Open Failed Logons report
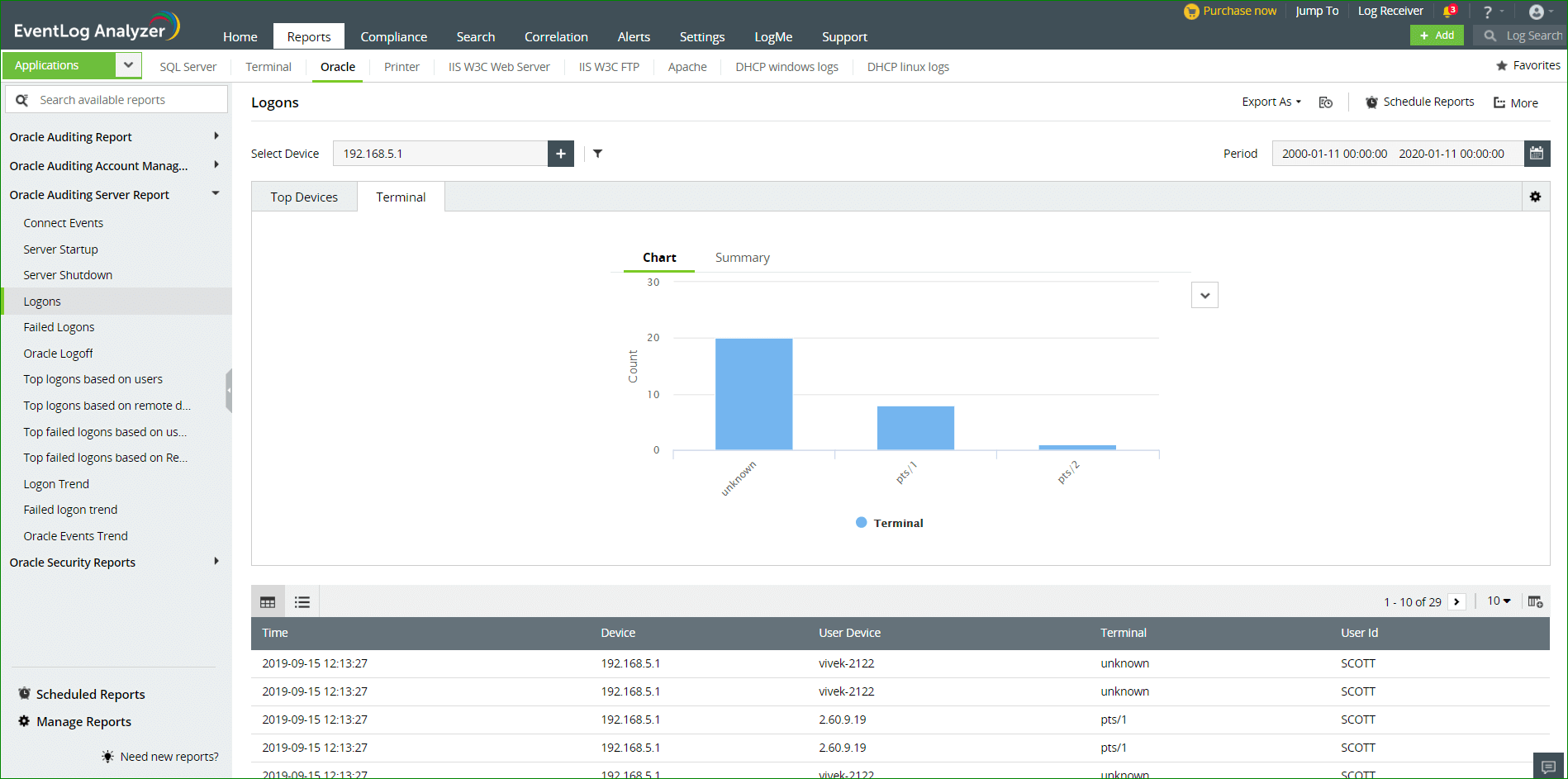Viewport: 1568px width, 779px height. tap(59, 327)
